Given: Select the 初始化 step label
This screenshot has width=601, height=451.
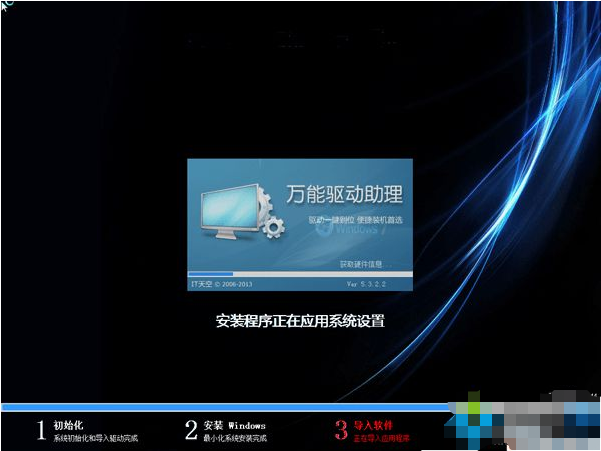Looking at the screenshot, I should [x=68, y=425].
